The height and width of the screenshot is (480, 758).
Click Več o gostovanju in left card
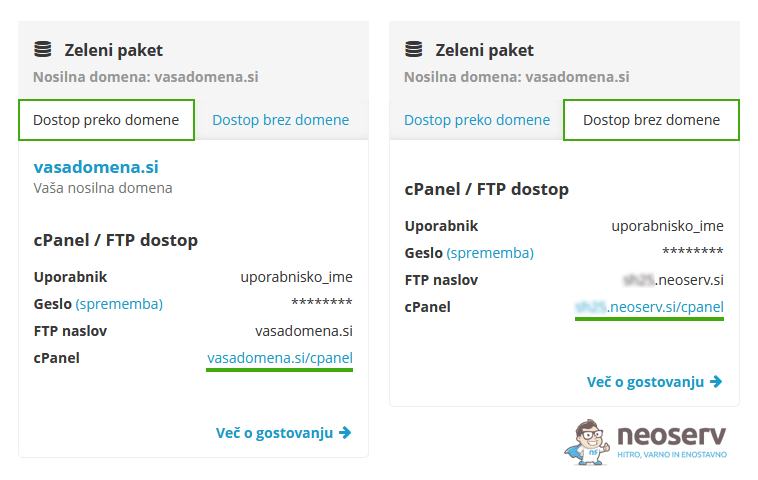click(276, 433)
